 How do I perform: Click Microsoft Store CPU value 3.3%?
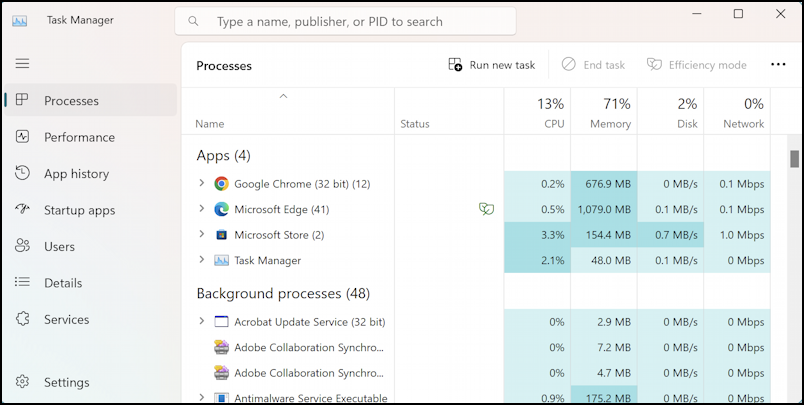coord(537,235)
